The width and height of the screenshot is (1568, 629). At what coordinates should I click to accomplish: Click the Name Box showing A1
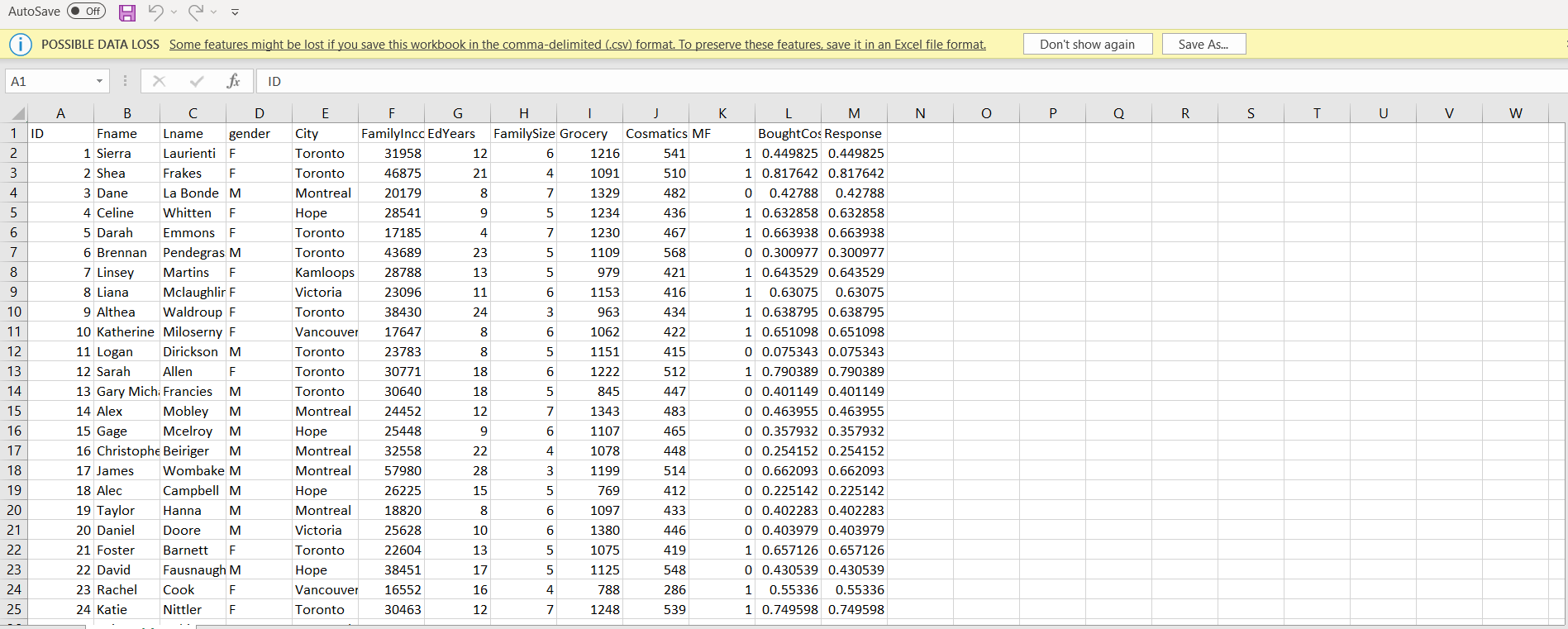[50, 81]
